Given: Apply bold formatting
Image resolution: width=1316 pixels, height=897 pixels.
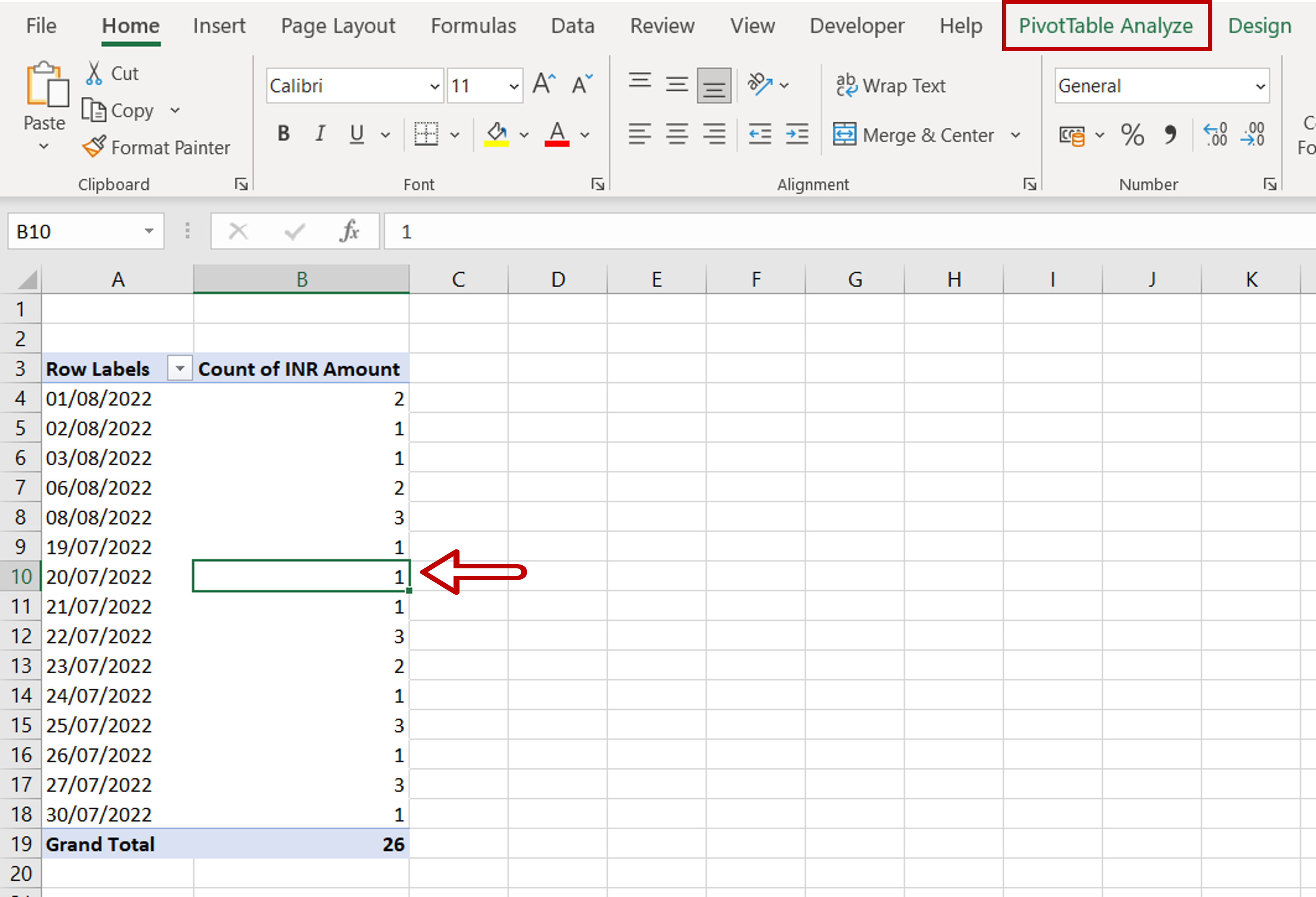Looking at the screenshot, I should [283, 134].
